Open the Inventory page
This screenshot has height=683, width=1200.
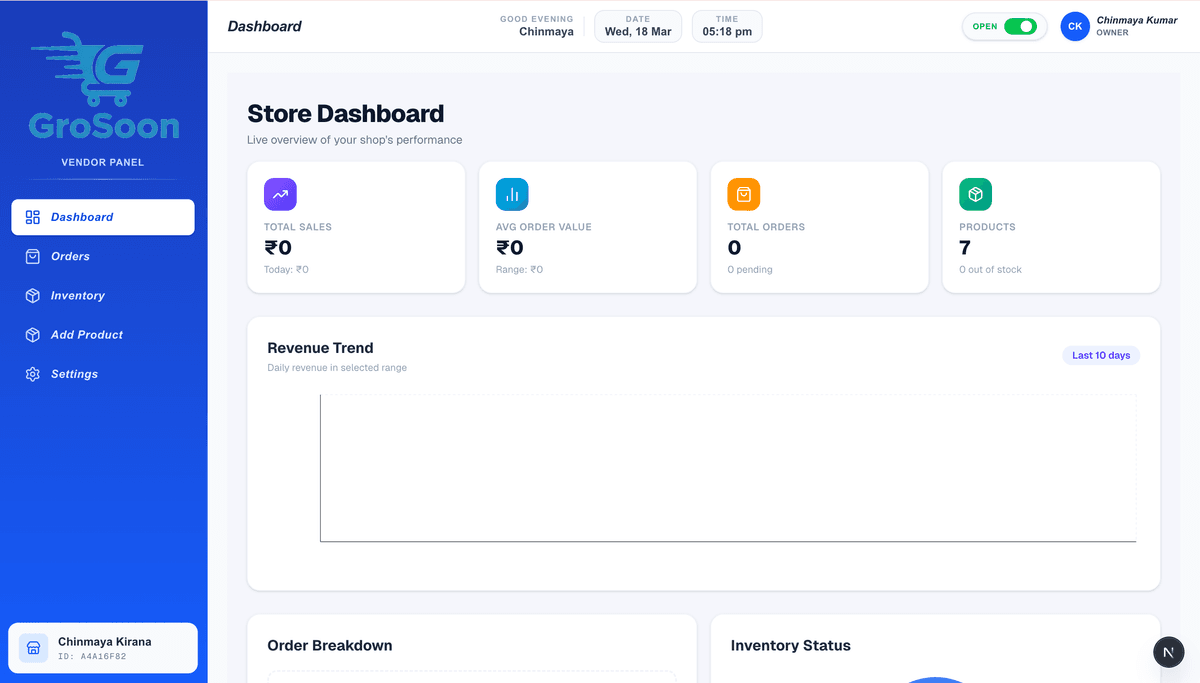103,296
